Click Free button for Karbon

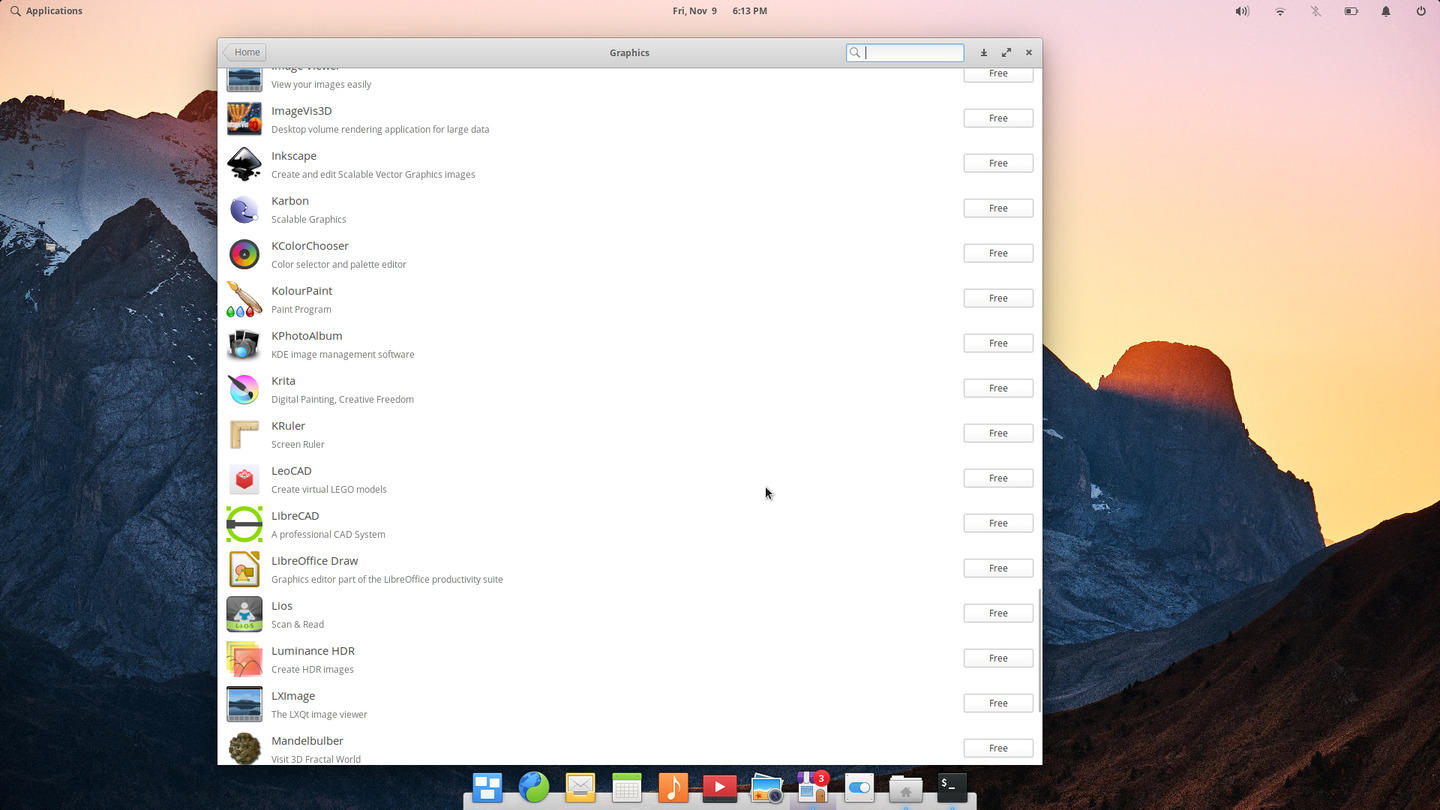(x=998, y=208)
